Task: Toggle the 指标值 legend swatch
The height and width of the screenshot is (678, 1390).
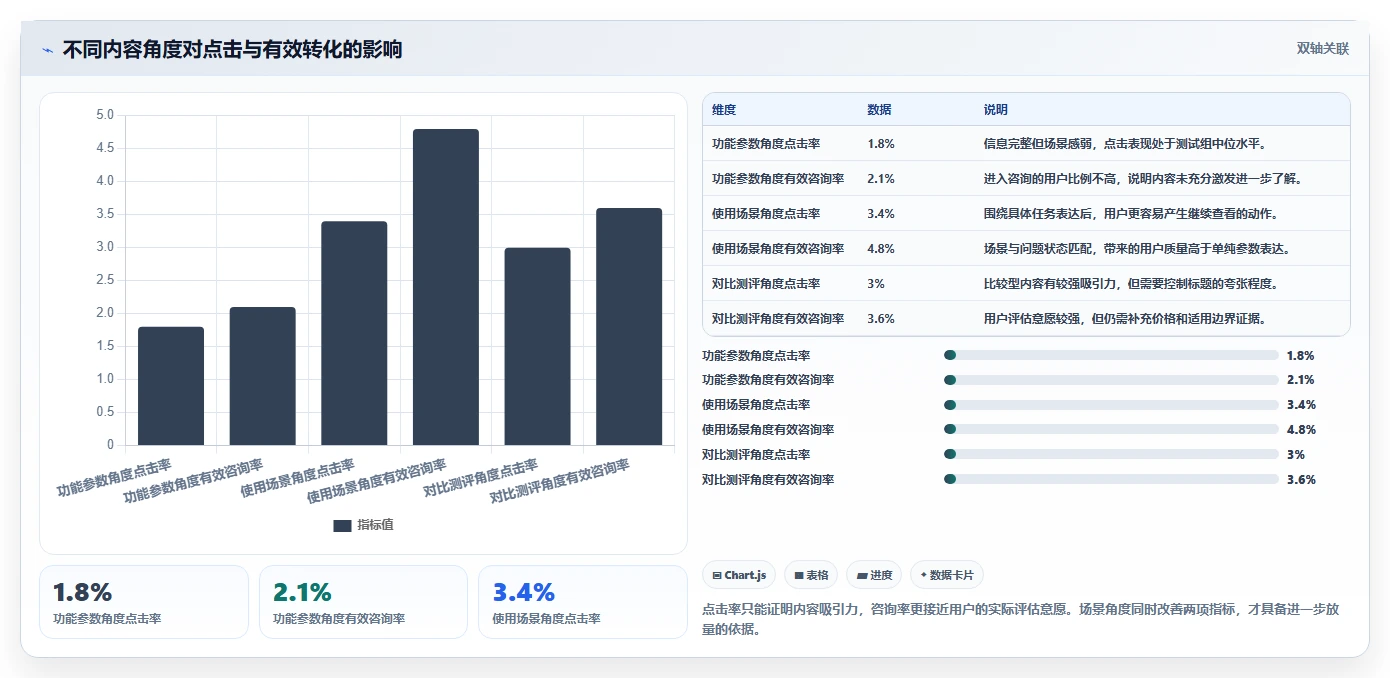Action: tap(342, 525)
